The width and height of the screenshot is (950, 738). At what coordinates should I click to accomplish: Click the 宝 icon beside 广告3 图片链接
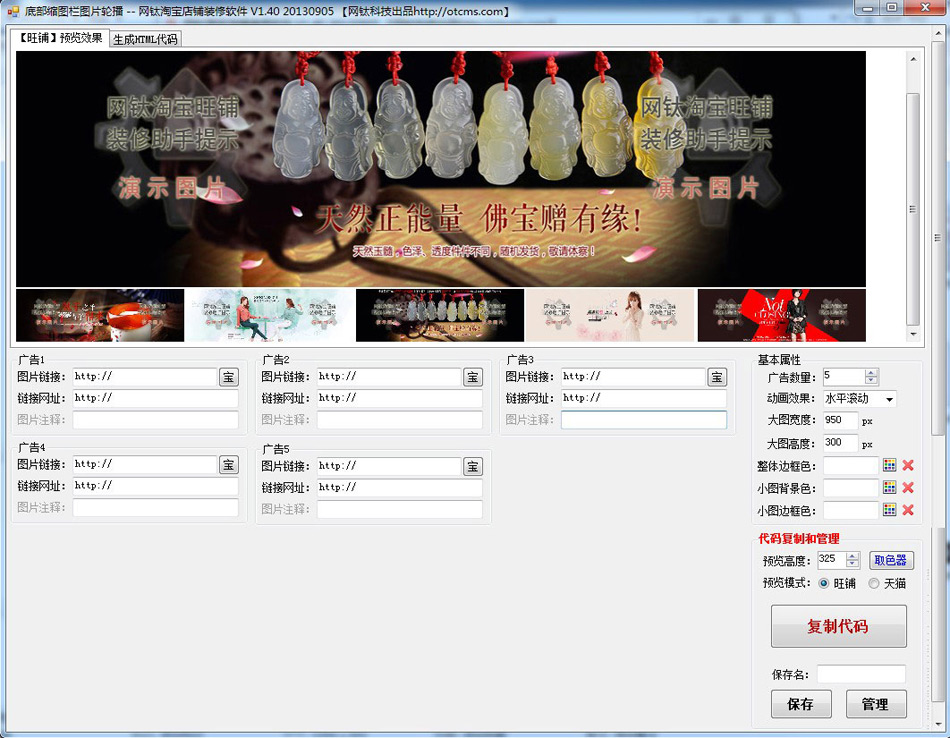[x=717, y=377]
